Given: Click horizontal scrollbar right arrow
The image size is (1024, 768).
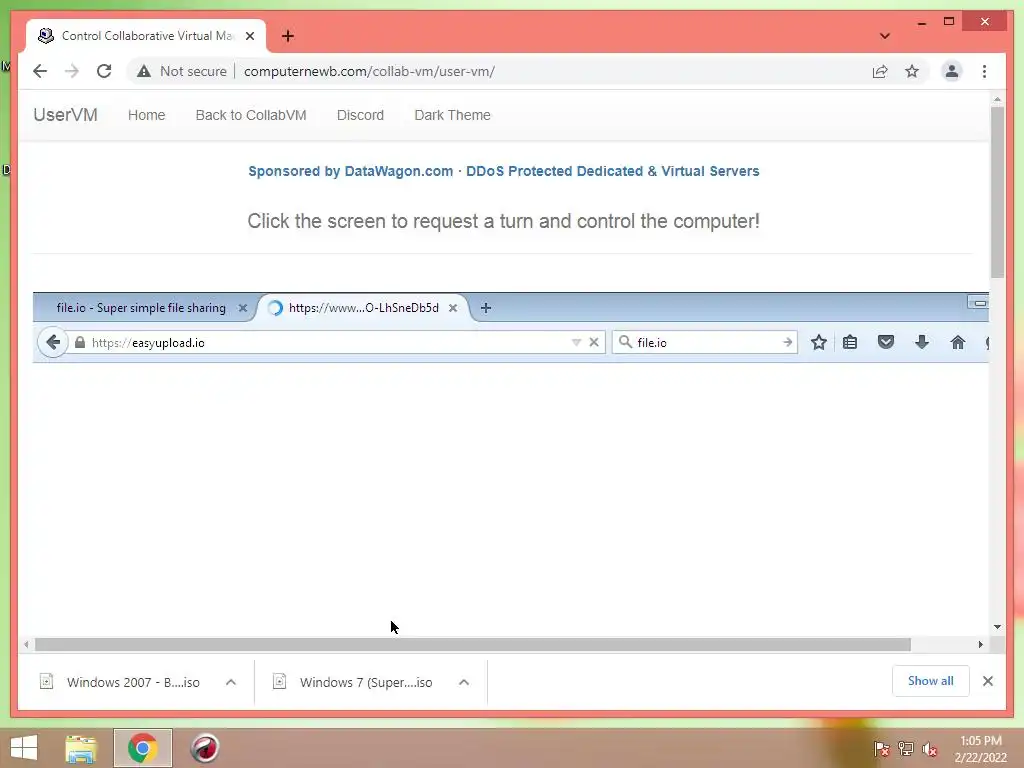Looking at the screenshot, I should click(980, 645).
